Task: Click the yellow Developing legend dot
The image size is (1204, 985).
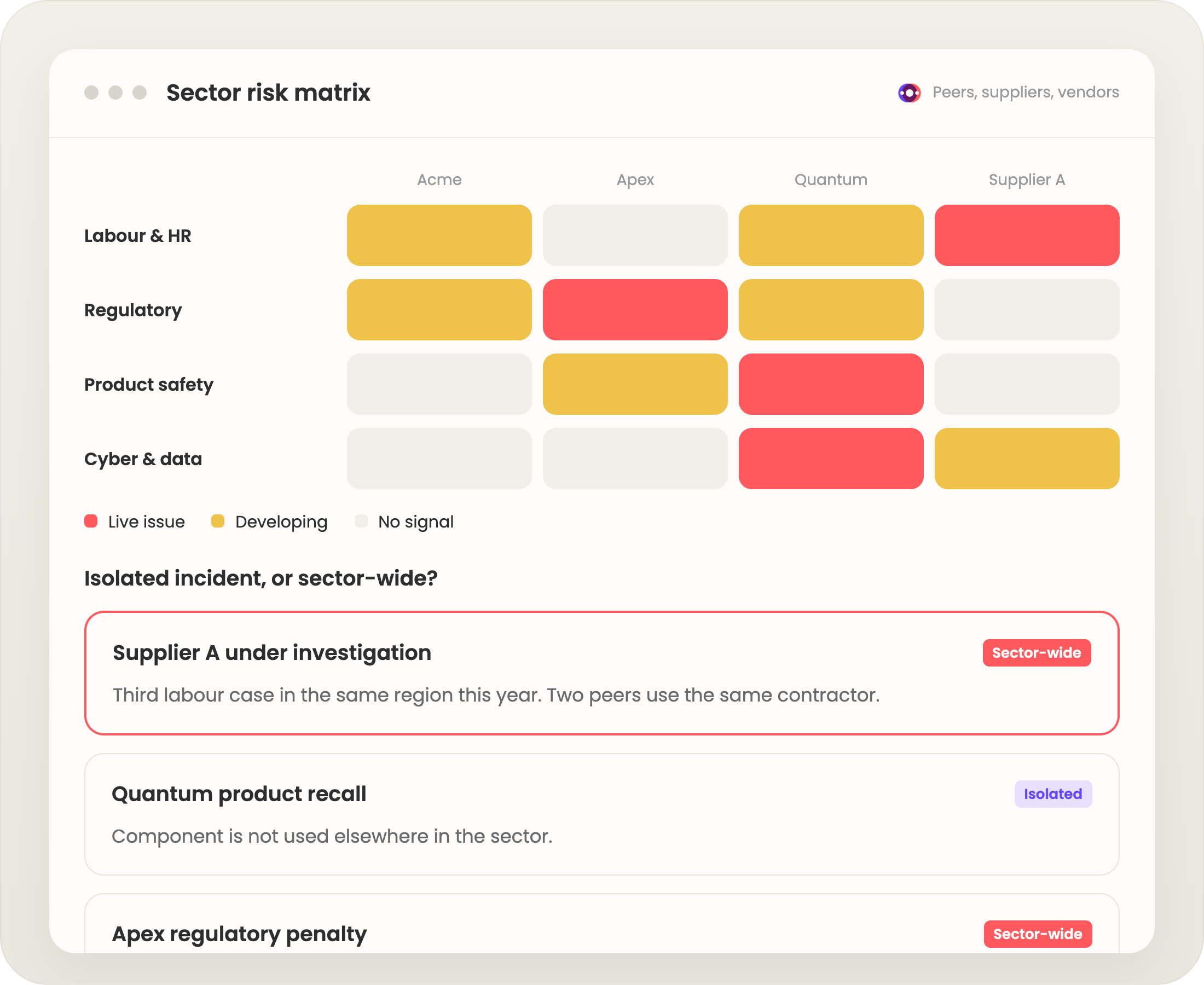Action: point(218,522)
